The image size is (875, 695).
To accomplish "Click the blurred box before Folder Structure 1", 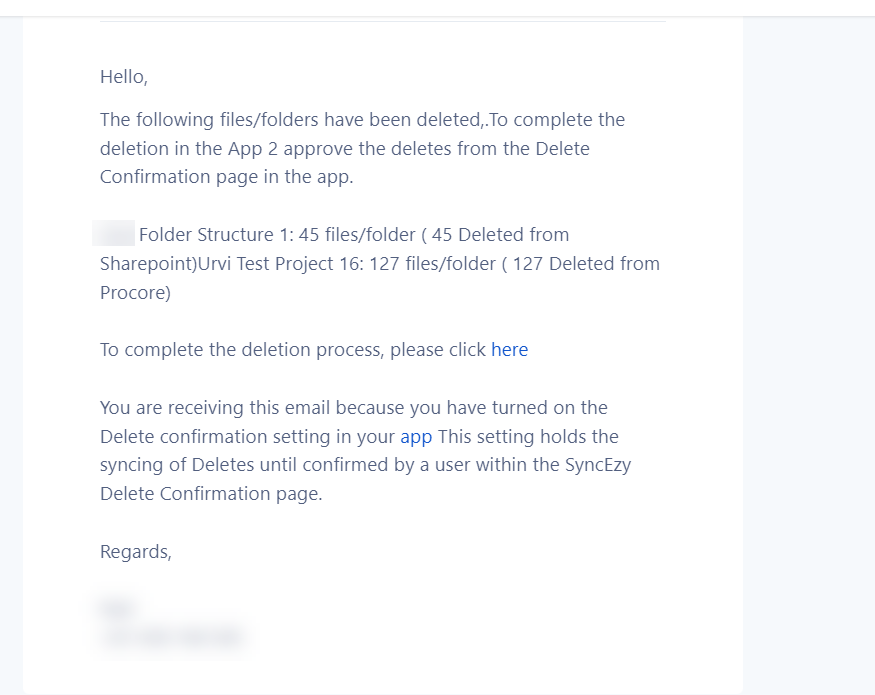I will pyautogui.click(x=114, y=234).
